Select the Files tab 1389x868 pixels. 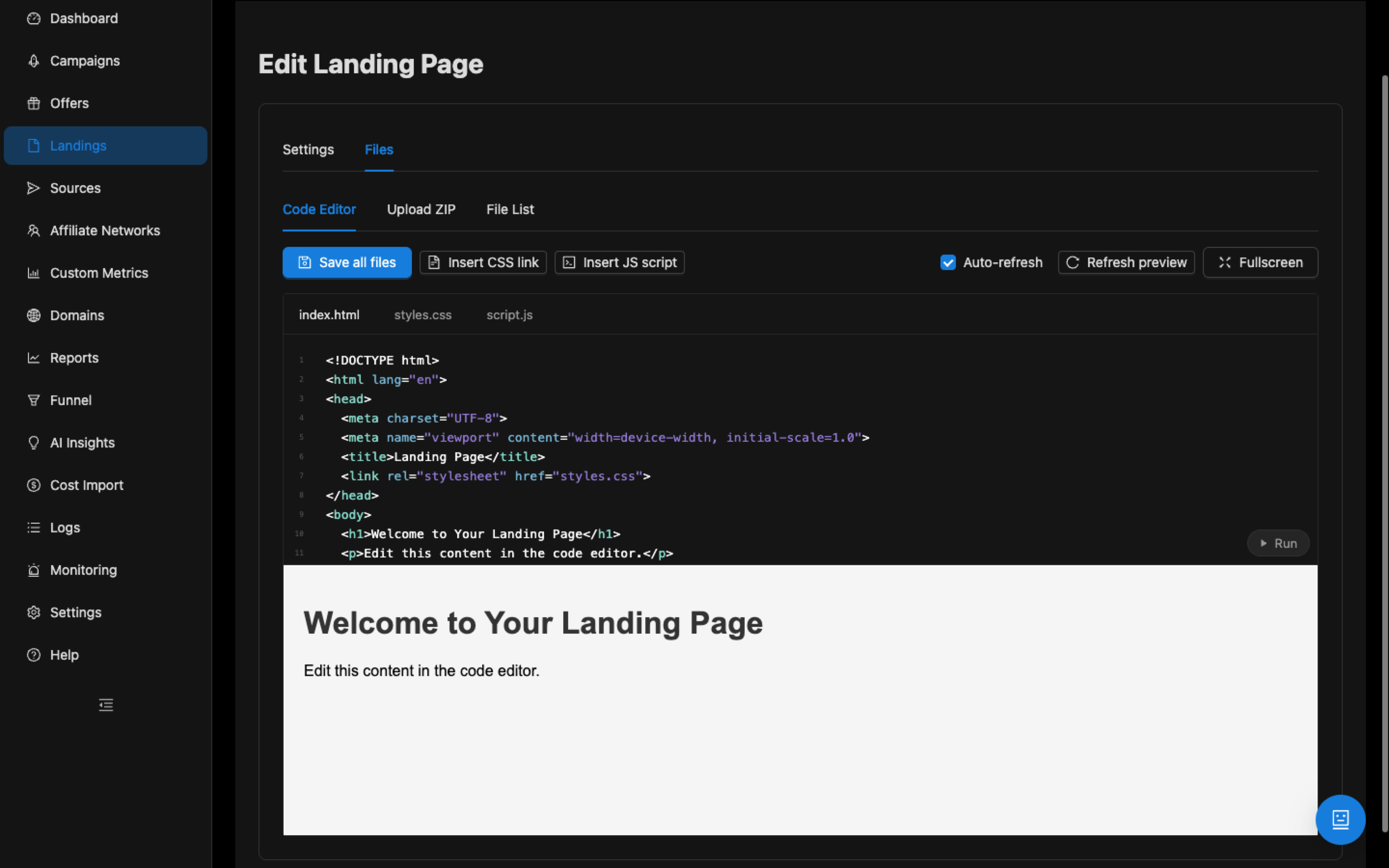379,150
